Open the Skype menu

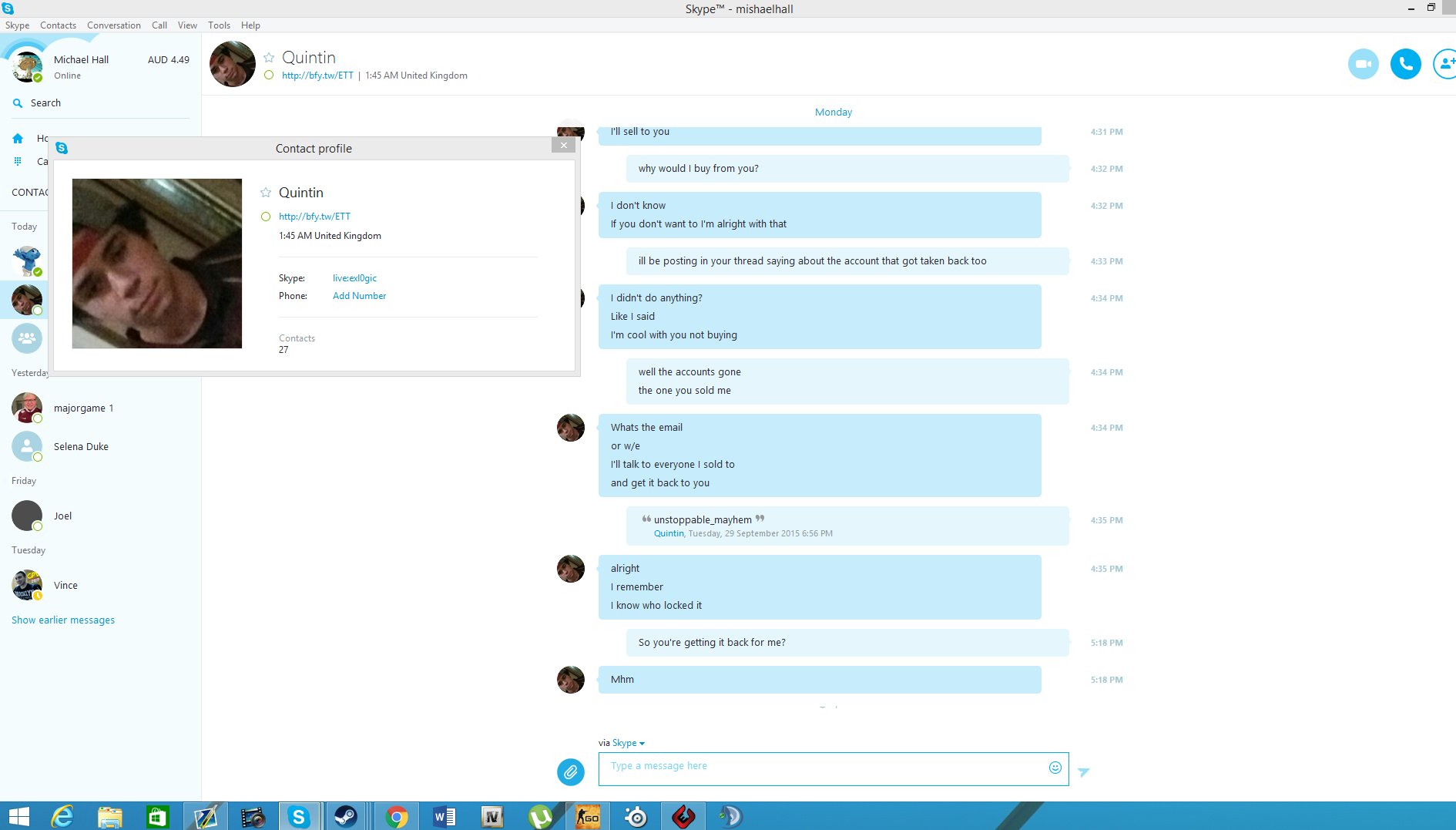coord(17,25)
